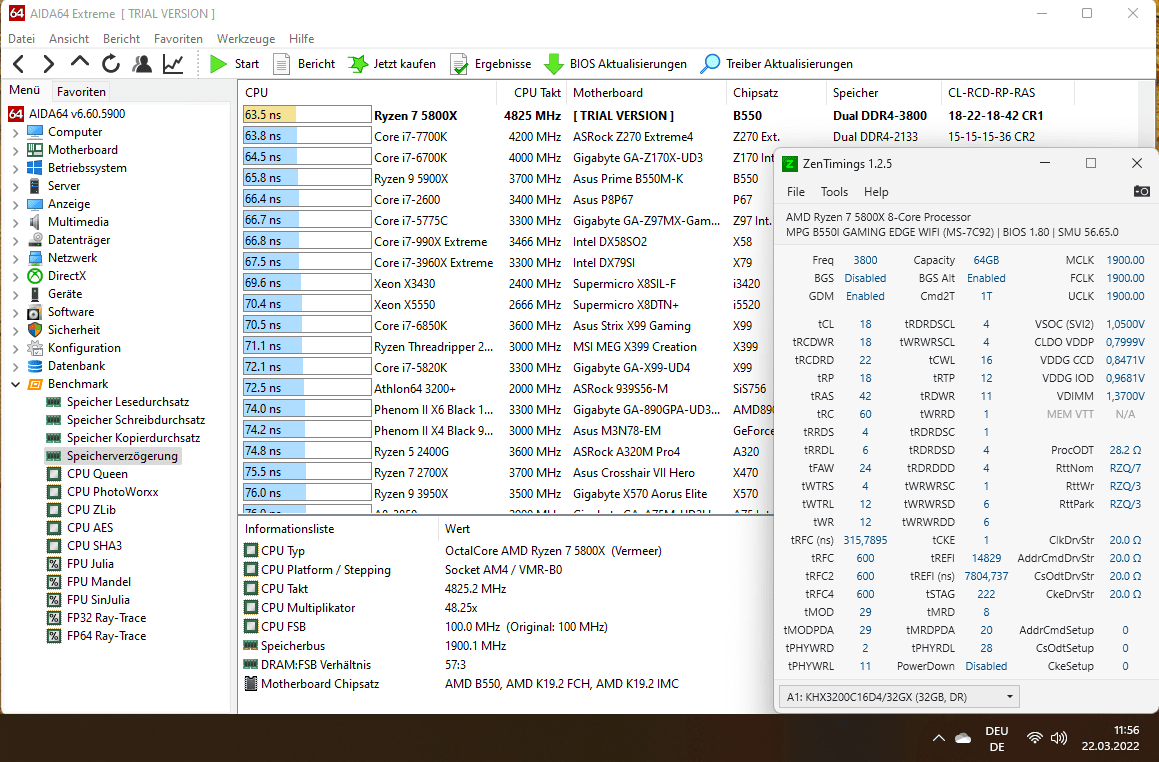The image size is (1159, 762).
Task: Open the ZenTimings Help menu
Action: [876, 191]
